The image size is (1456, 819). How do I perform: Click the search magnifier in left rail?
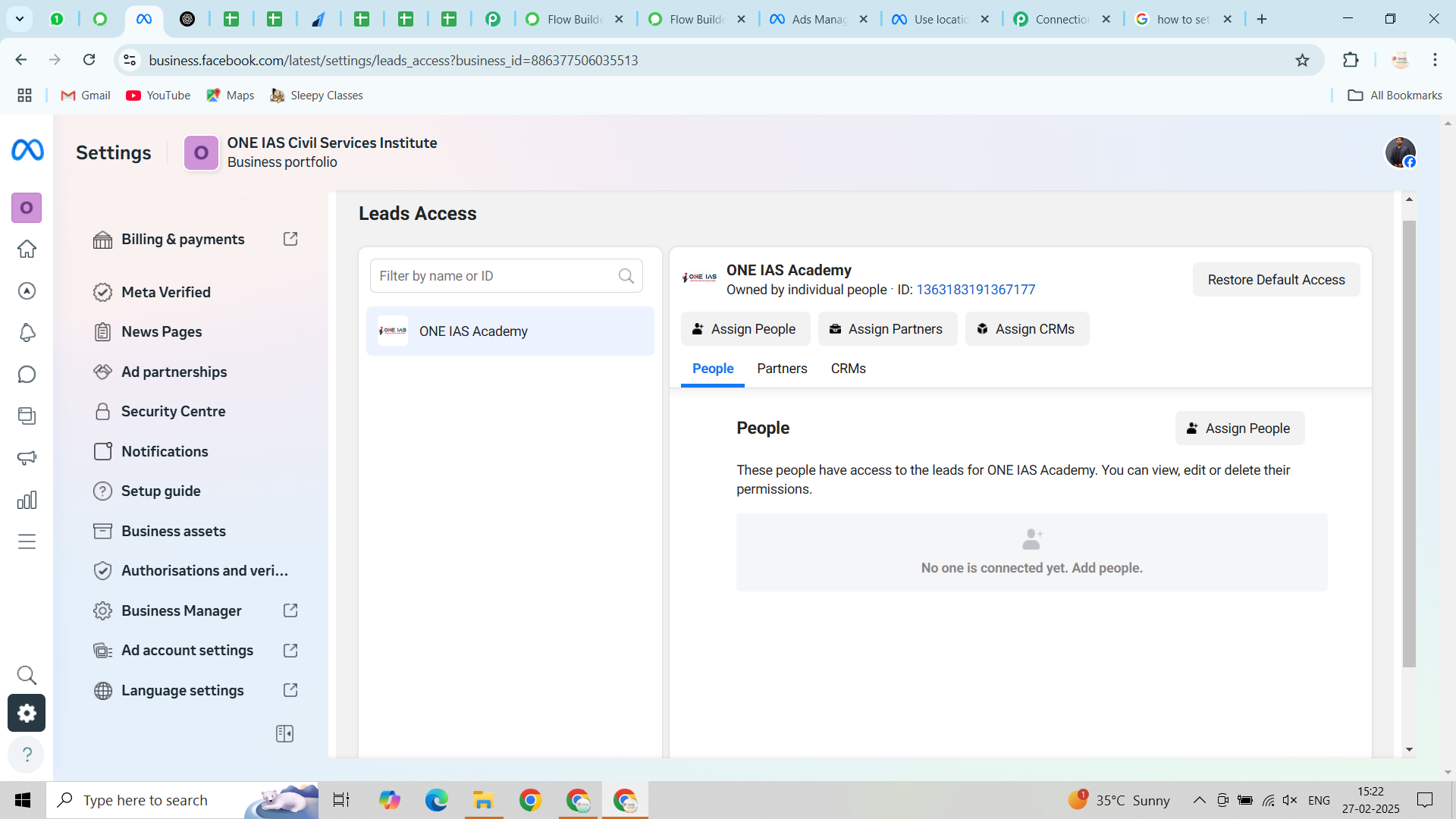(27, 675)
